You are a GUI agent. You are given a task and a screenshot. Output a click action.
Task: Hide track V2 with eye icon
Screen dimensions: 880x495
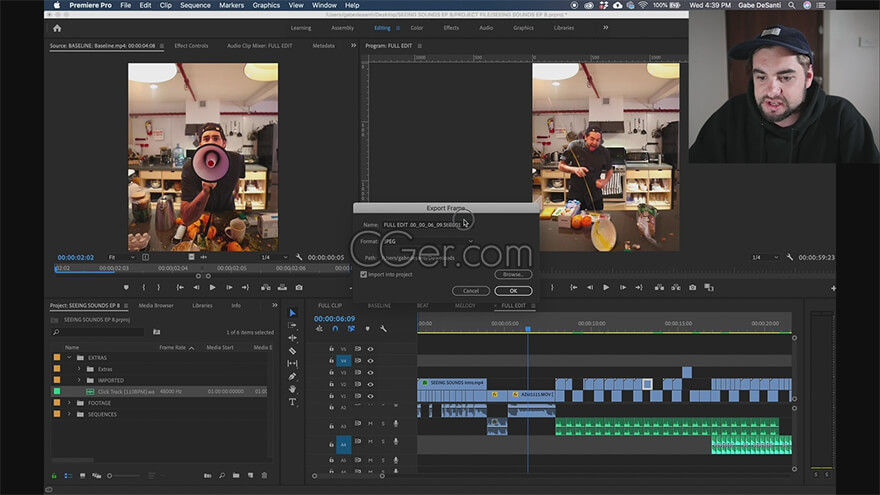pyautogui.click(x=370, y=384)
